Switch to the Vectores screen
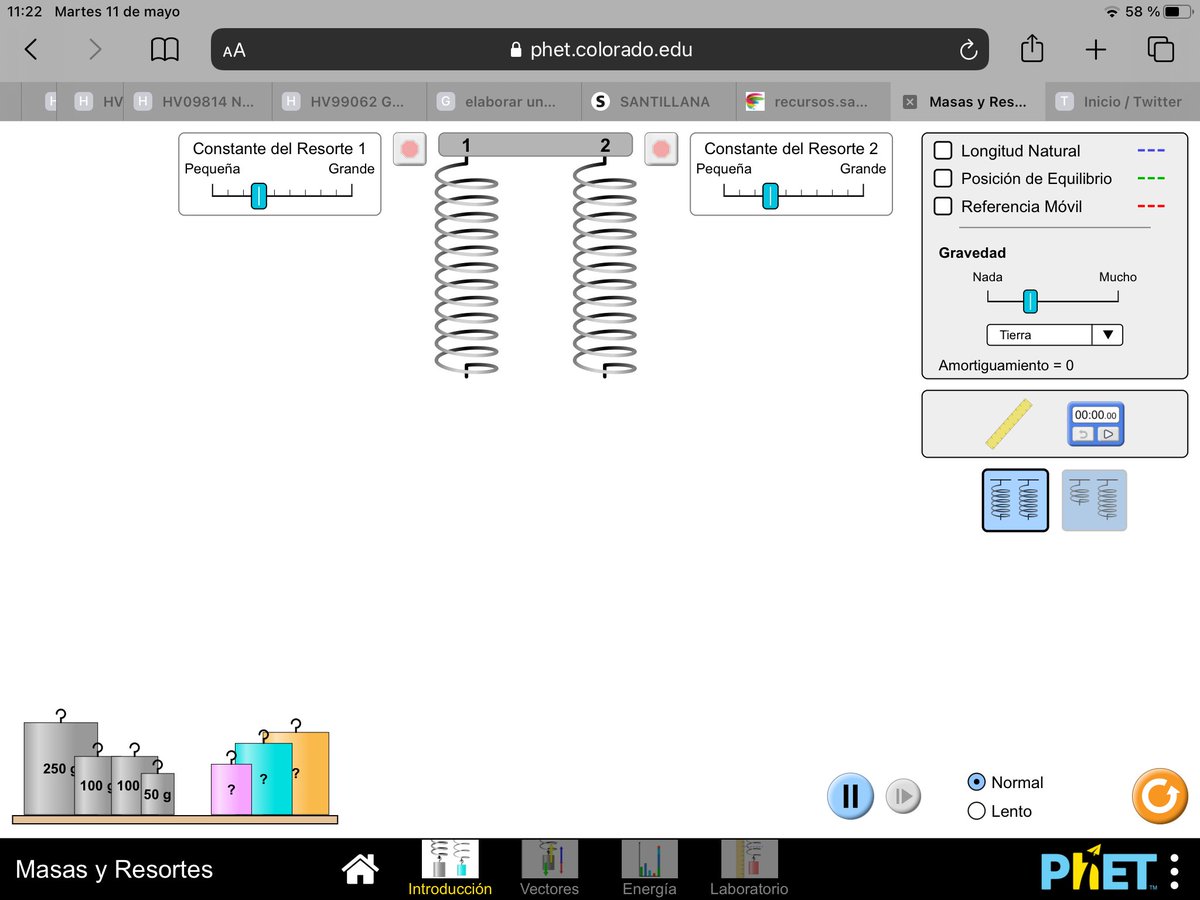The image size is (1200, 900). (x=549, y=867)
